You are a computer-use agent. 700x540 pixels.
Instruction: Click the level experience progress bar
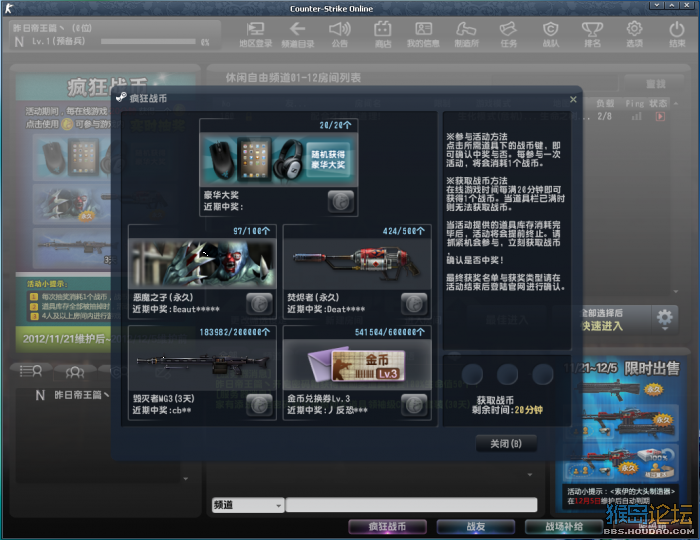[148, 42]
